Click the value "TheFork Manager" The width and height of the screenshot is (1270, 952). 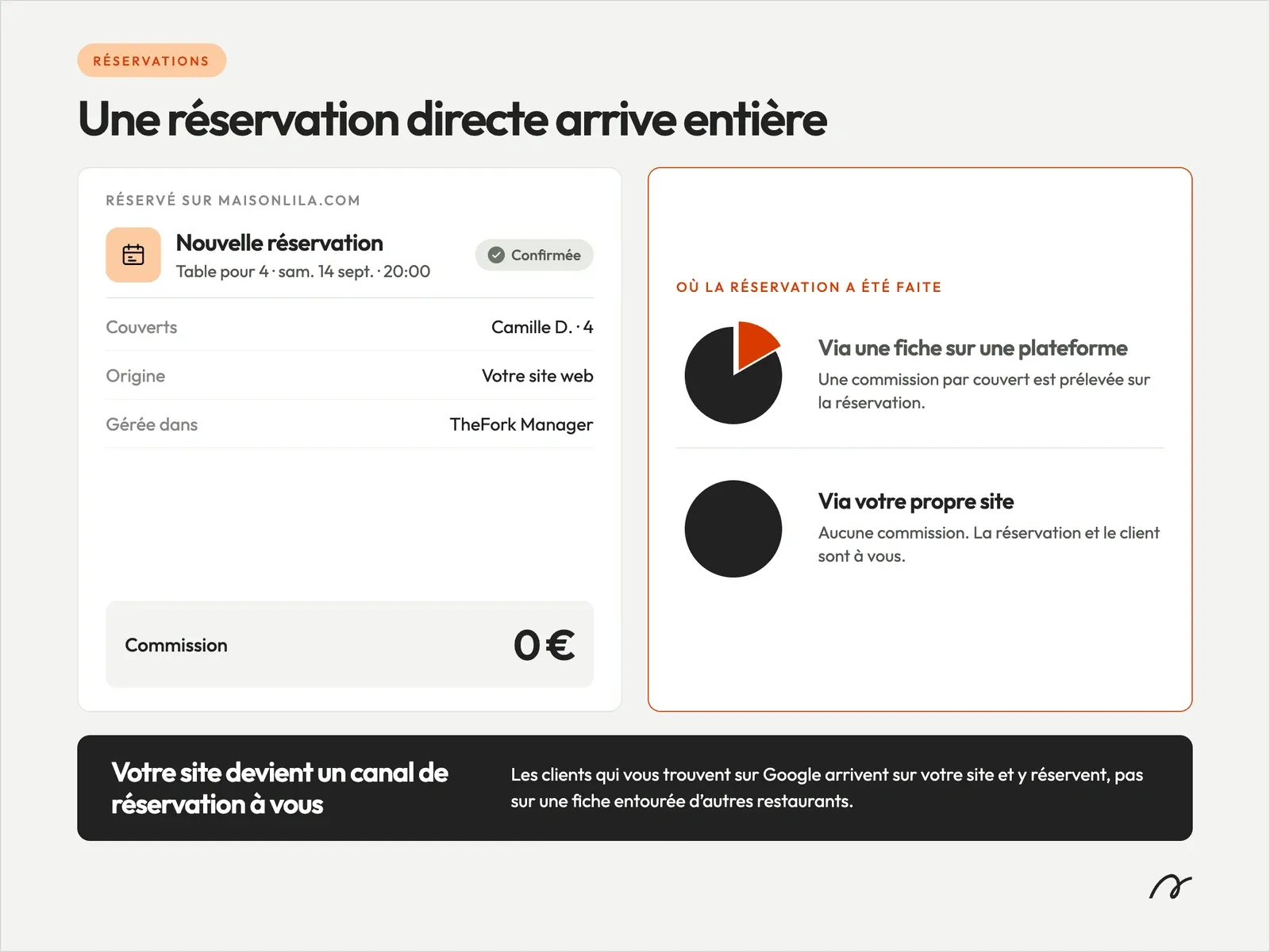point(521,424)
